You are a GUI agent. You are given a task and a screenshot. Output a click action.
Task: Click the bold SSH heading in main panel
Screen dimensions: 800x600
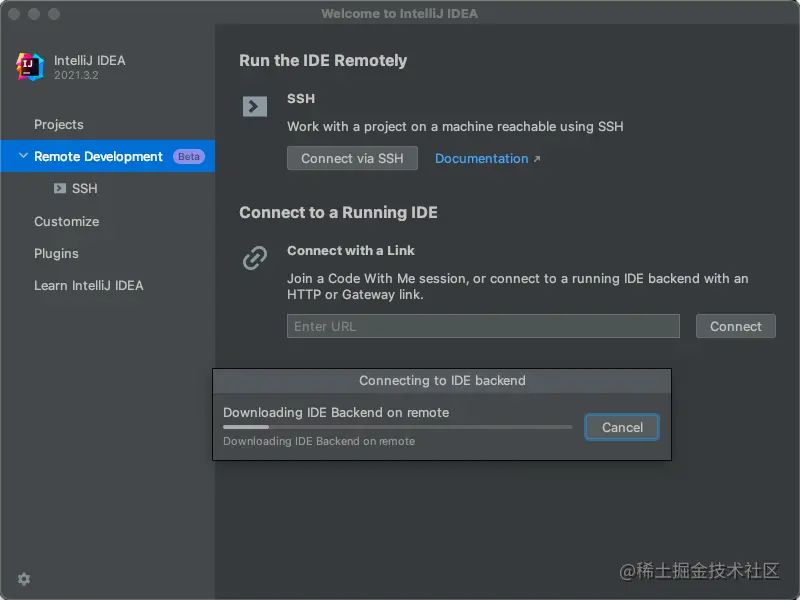(x=301, y=98)
